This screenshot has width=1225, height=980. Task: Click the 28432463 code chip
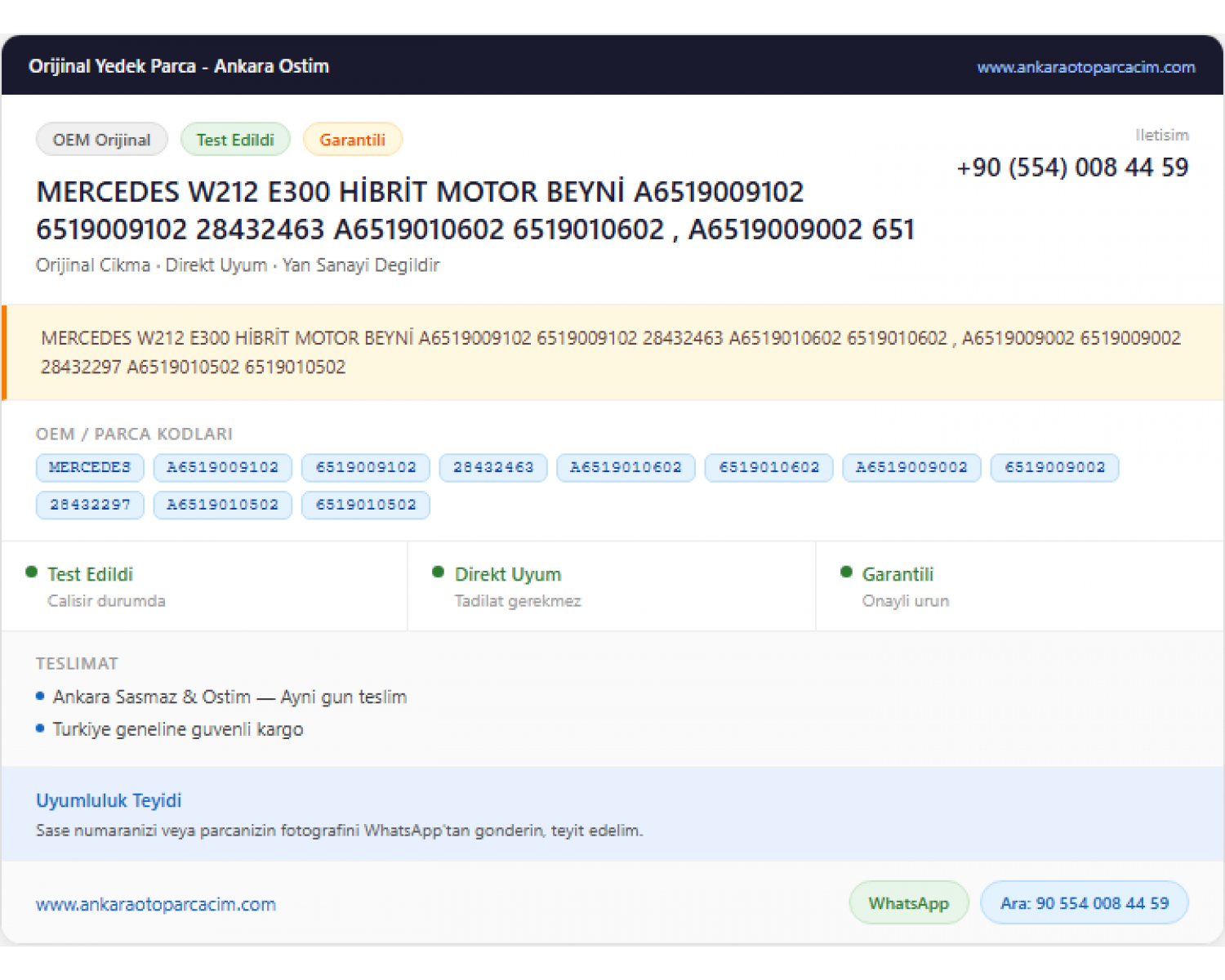coord(493,468)
